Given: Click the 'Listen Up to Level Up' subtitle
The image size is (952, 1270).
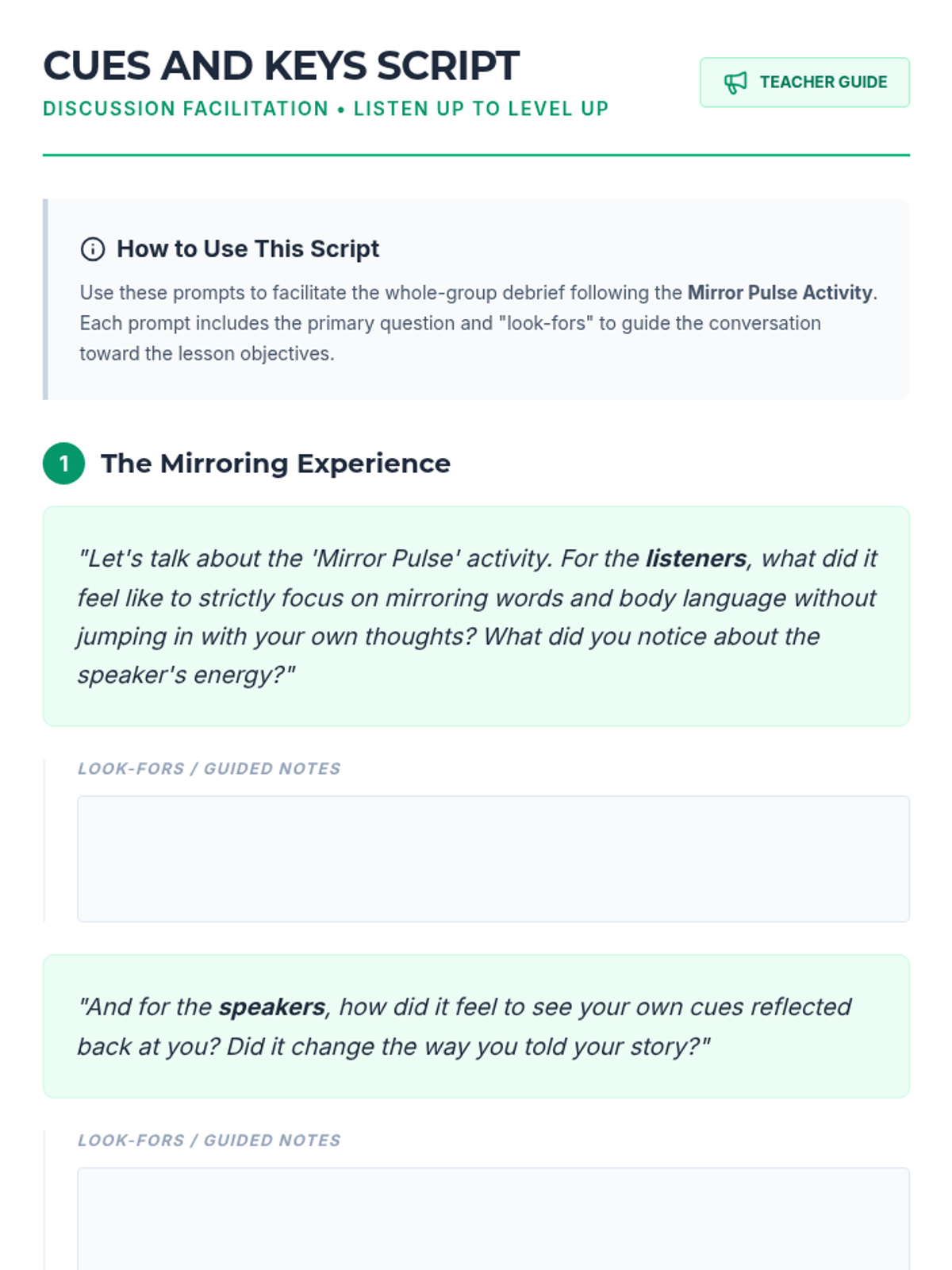Looking at the screenshot, I should 481,109.
